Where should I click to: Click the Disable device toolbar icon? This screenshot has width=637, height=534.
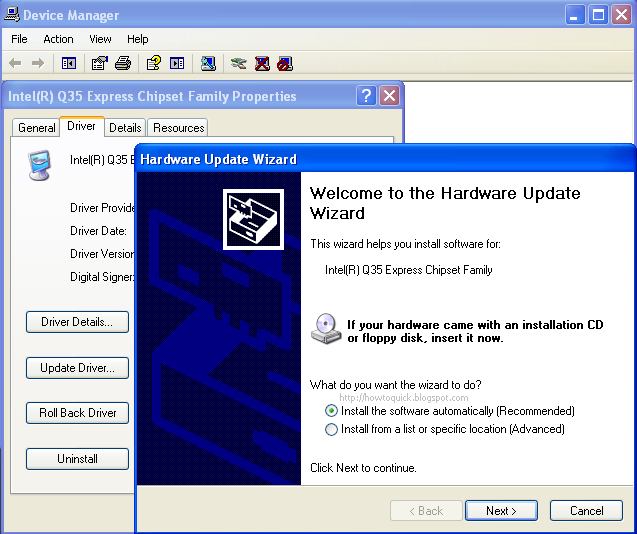point(285,63)
